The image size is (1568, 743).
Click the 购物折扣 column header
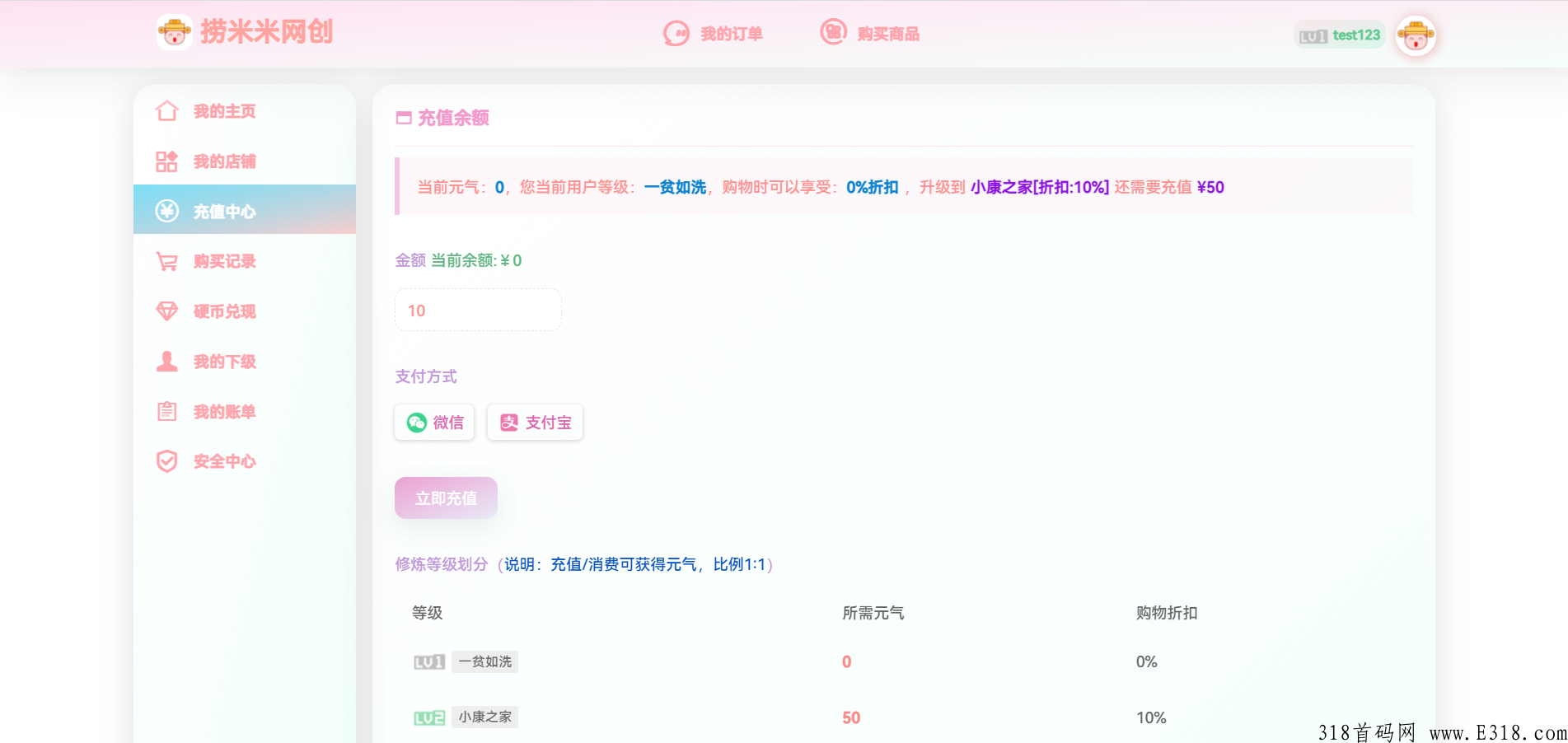tap(1167, 613)
